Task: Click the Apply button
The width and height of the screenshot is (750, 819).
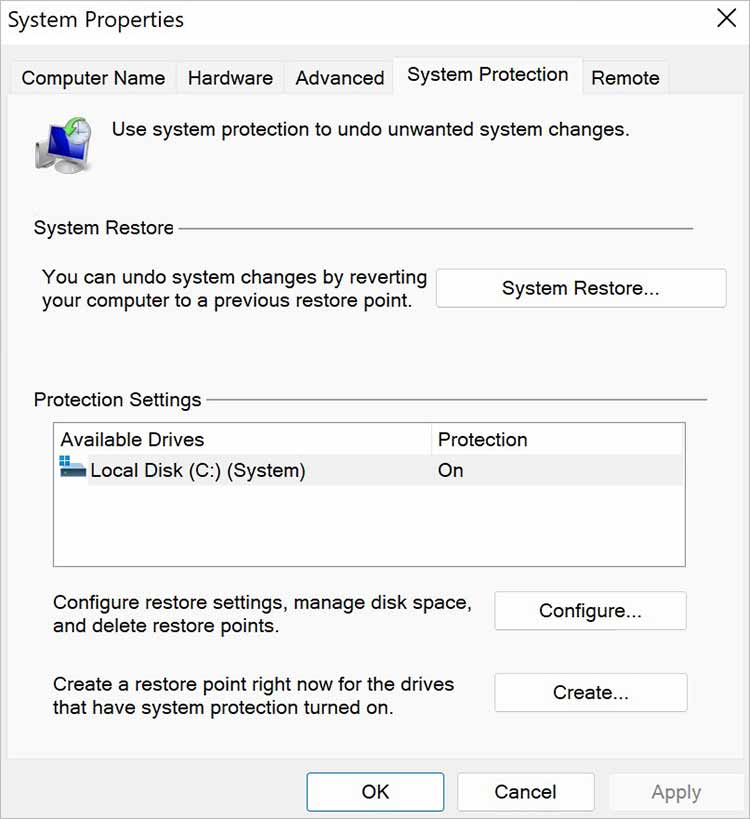Action: coord(676,792)
